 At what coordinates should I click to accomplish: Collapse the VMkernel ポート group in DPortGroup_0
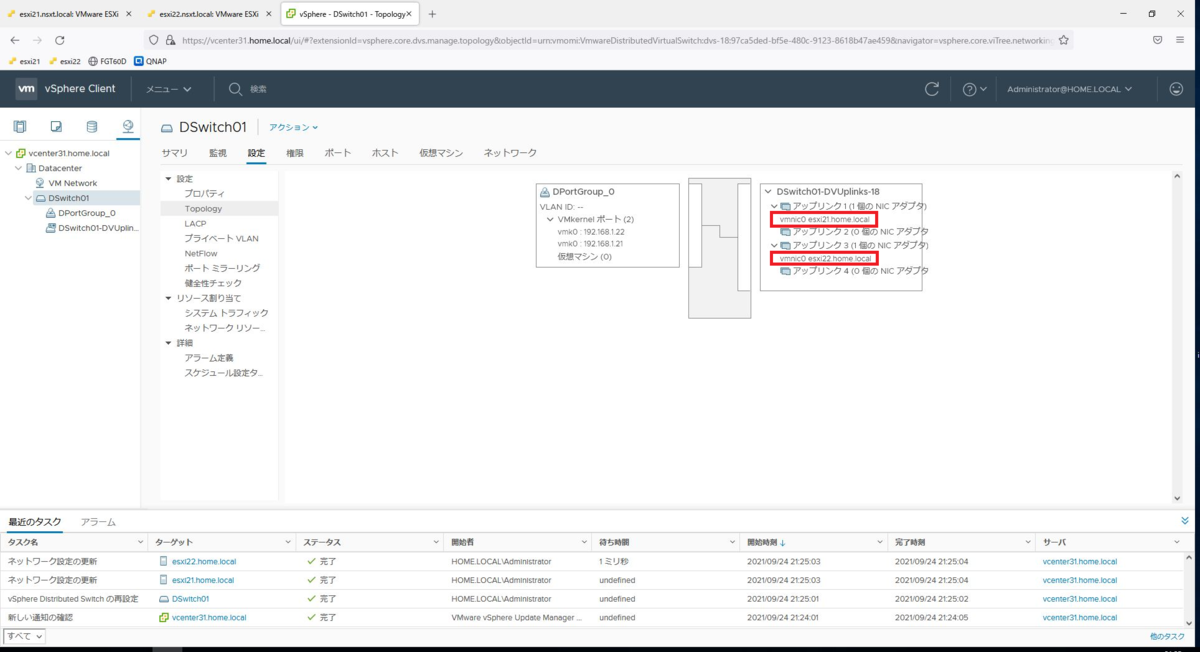click(x=549, y=219)
